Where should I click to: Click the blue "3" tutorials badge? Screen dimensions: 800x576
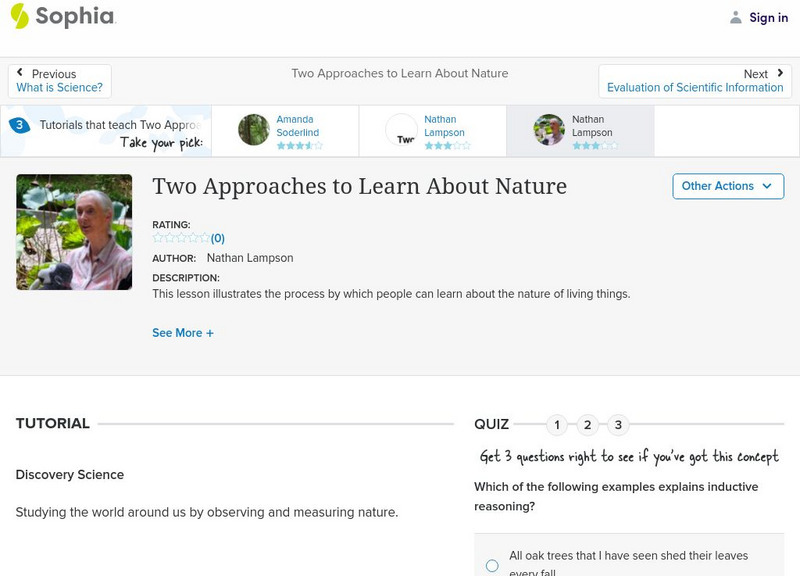(x=17, y=124)
